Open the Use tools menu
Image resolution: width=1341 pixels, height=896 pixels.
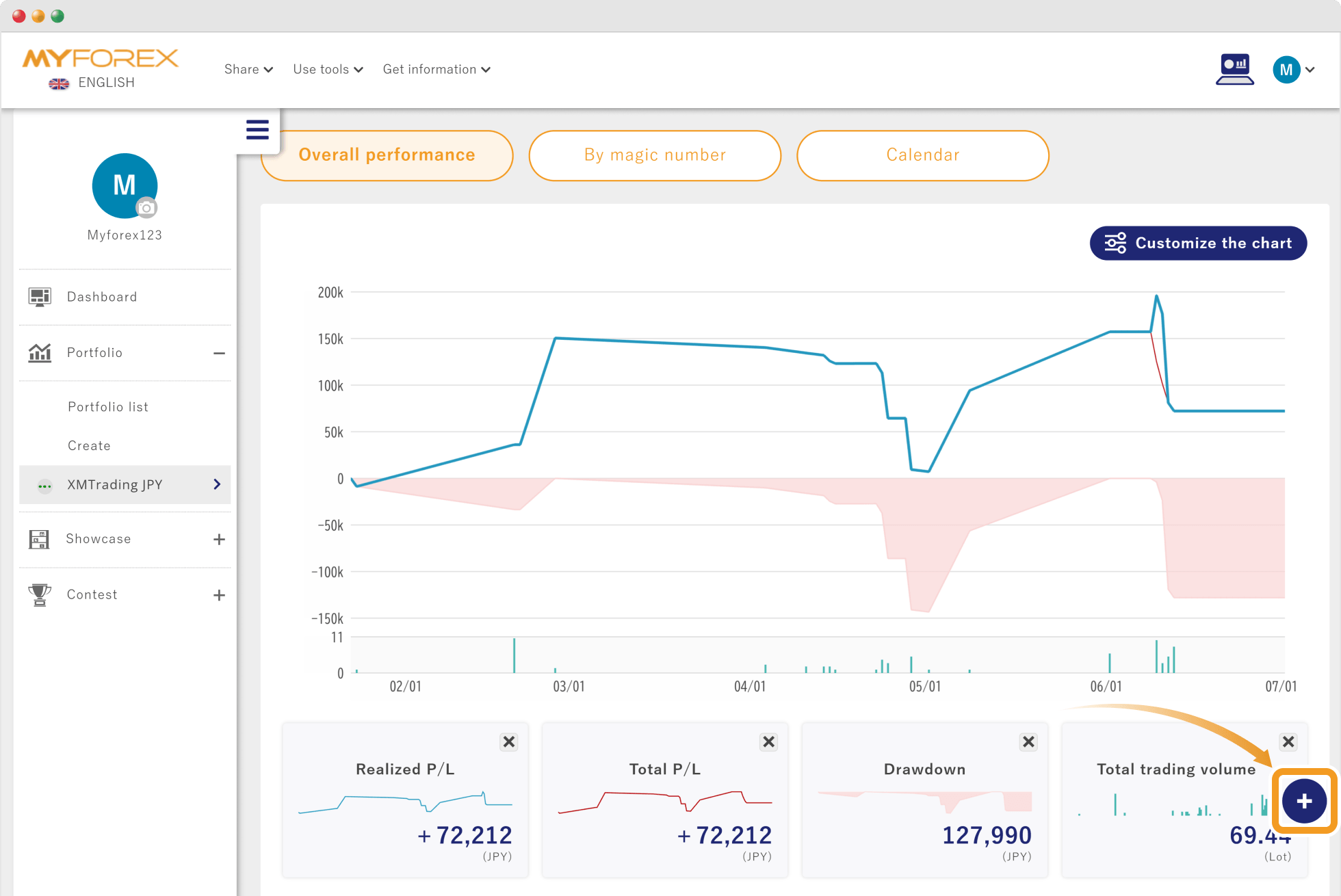[328, 69]
